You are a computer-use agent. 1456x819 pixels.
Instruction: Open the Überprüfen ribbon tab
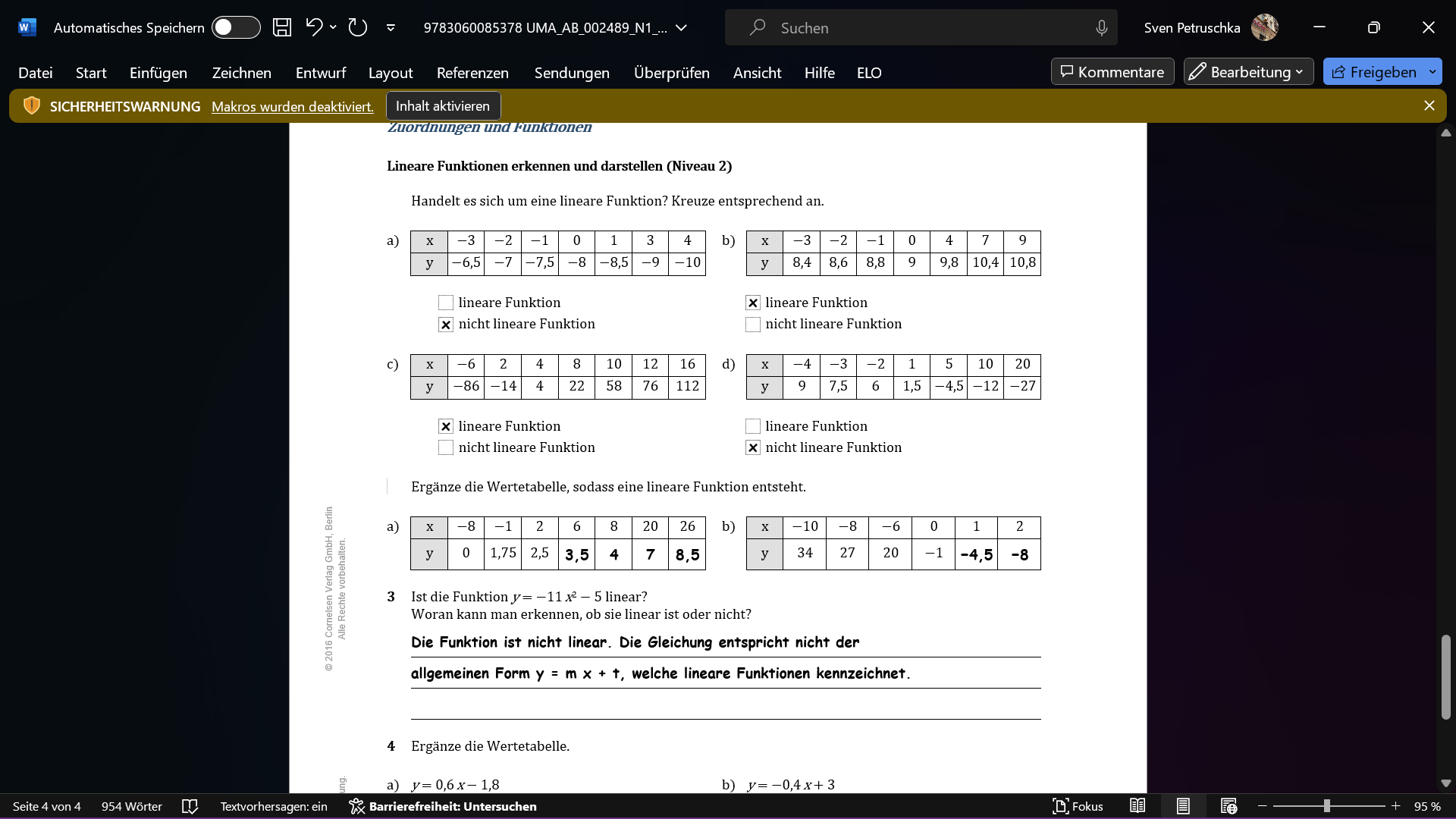672,73
